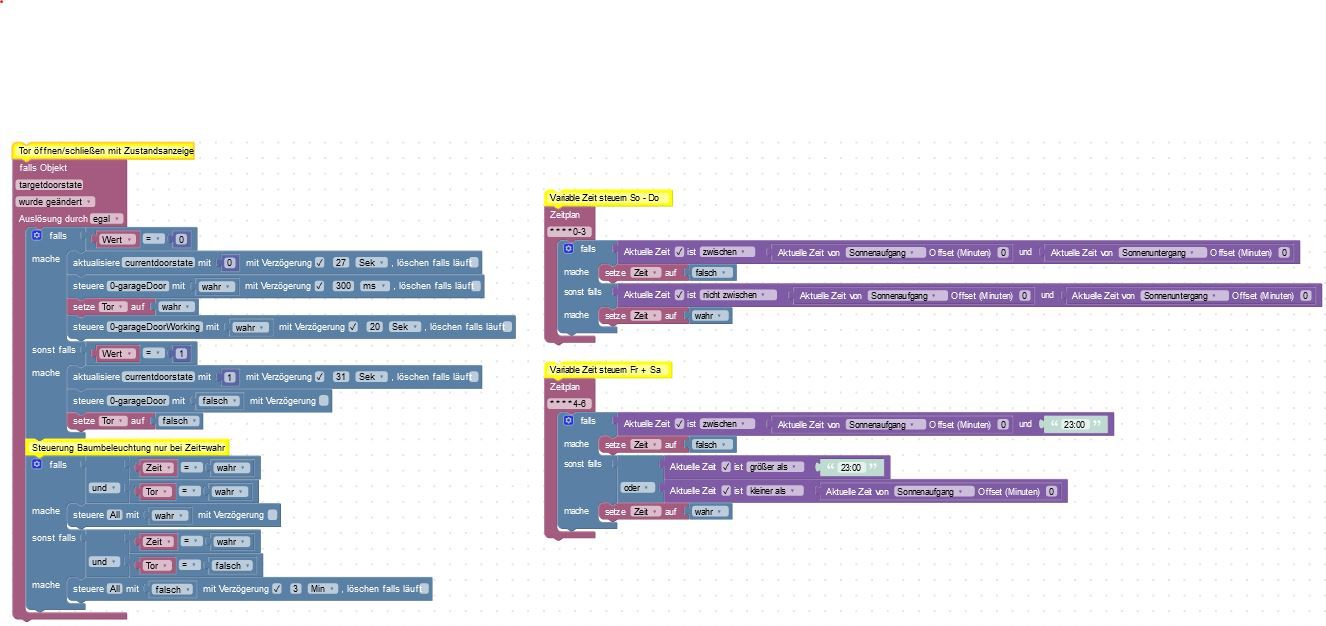The image size is (1326, 626).
Task: Open gear settings on Baumbeleuchtung falls block
Action: pos(37,464)
